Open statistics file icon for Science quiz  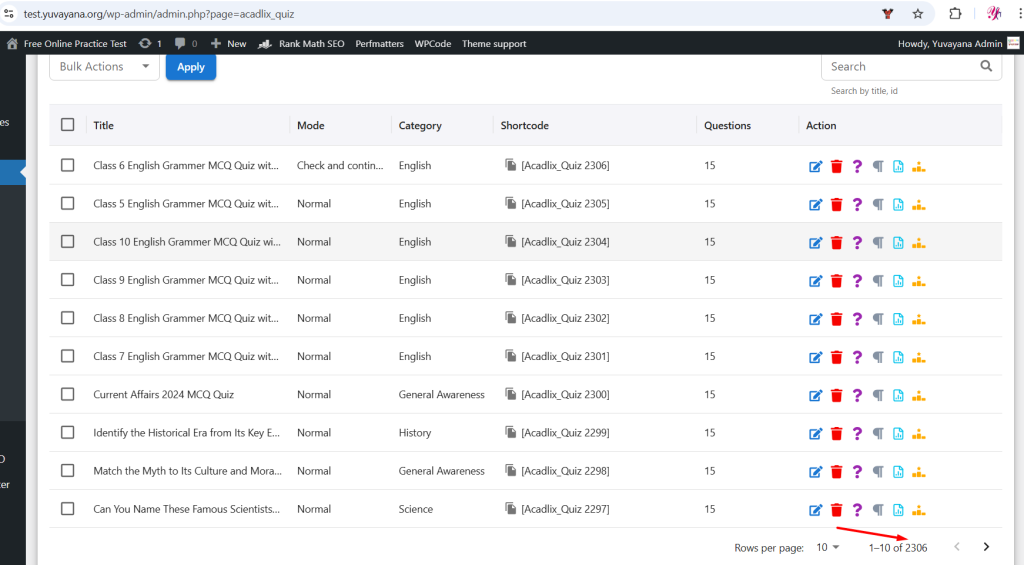tap(898, 509)
